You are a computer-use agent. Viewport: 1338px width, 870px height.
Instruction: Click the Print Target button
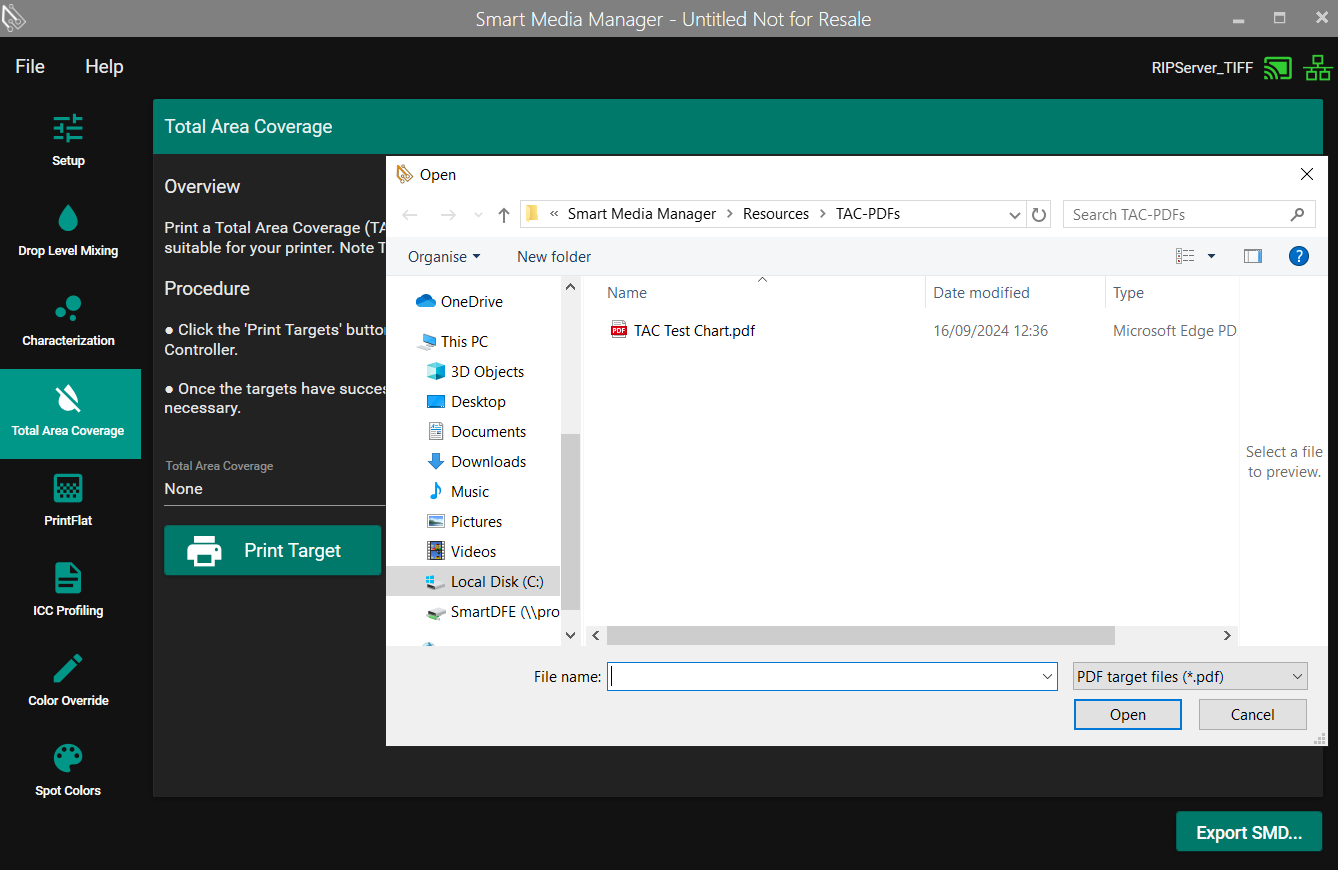pos(273,550)
